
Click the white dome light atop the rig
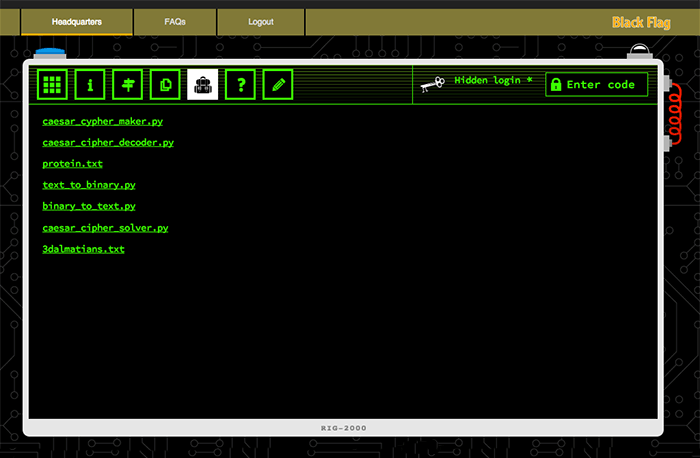(640, 50)
